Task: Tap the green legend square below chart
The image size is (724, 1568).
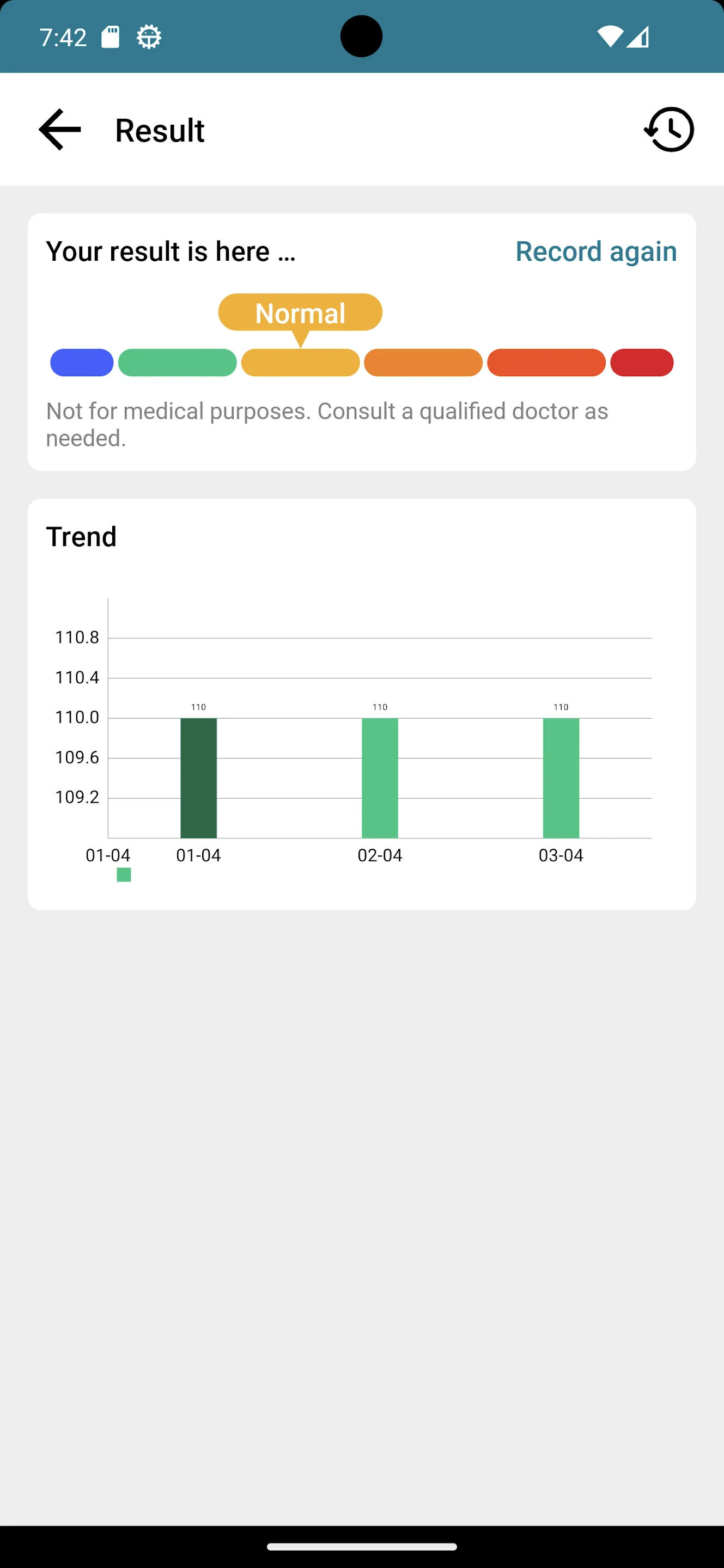Action: 124,875
